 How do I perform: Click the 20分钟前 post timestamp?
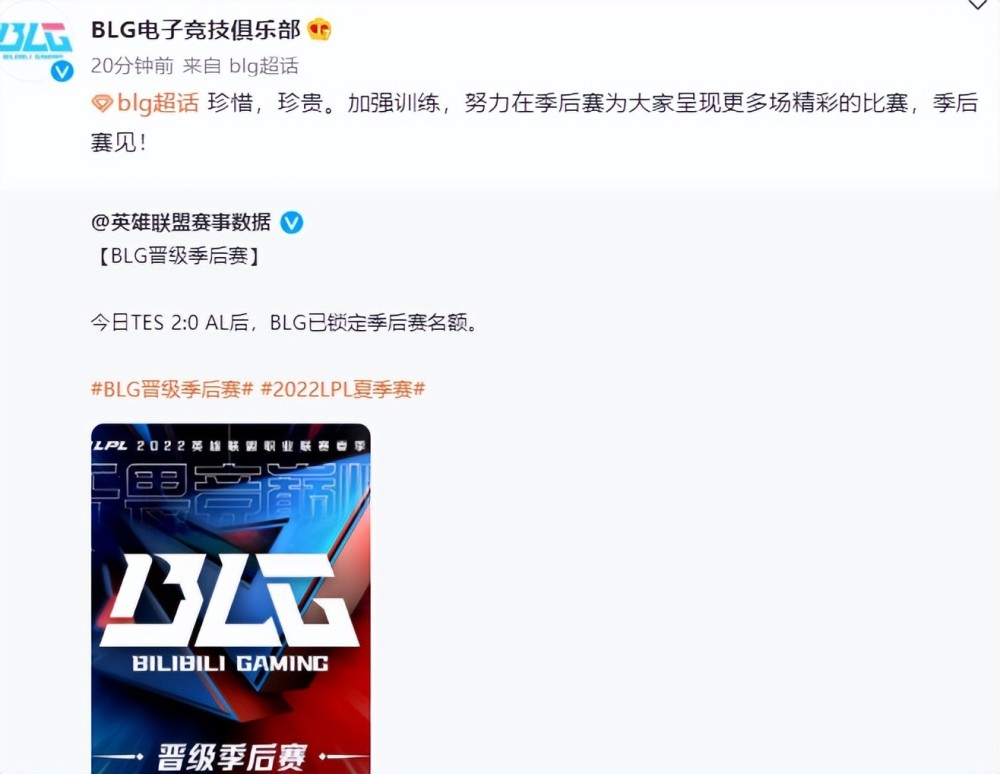pyautogui.click(x=132, y=66)
